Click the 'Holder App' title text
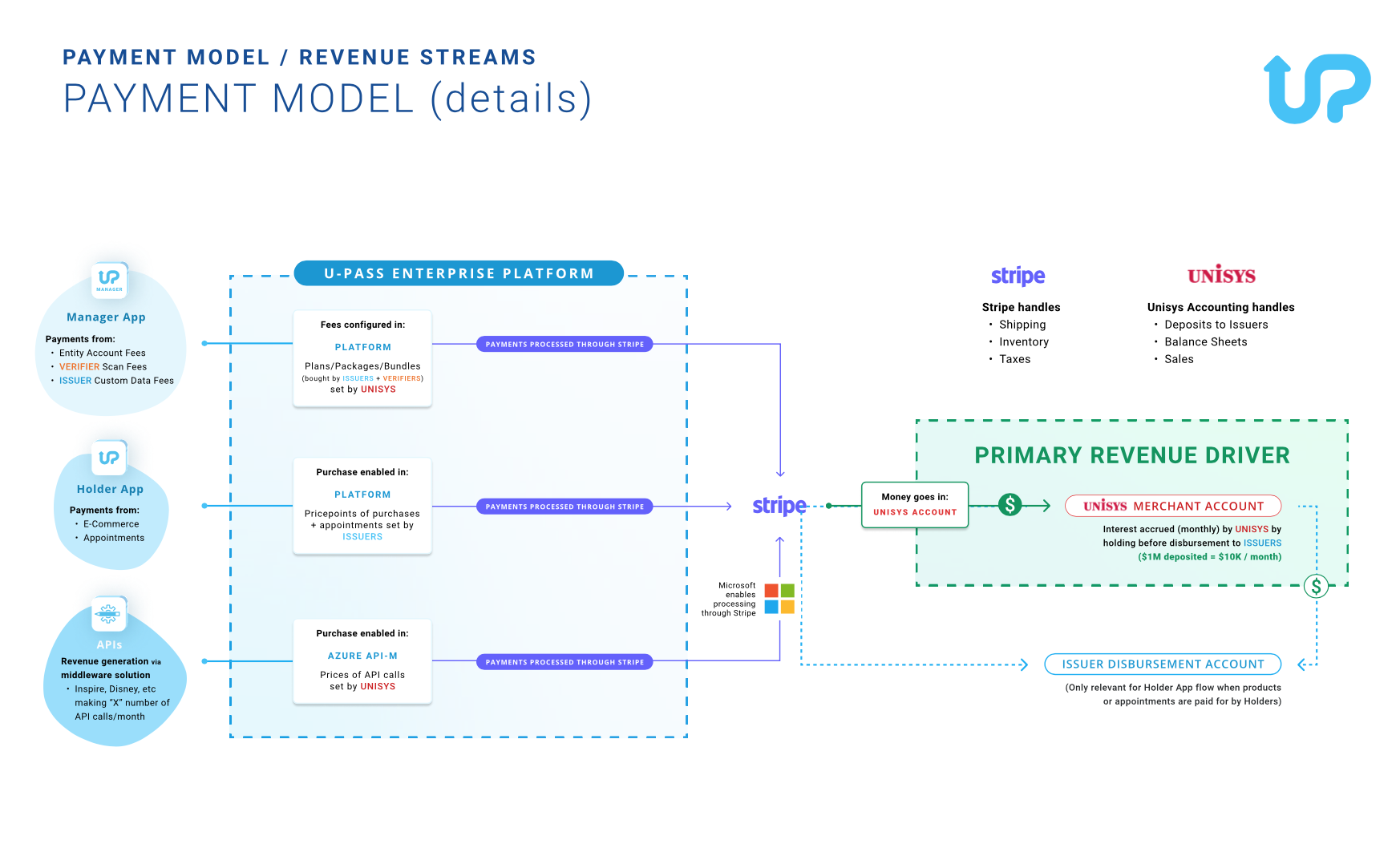 coord(110,489)
